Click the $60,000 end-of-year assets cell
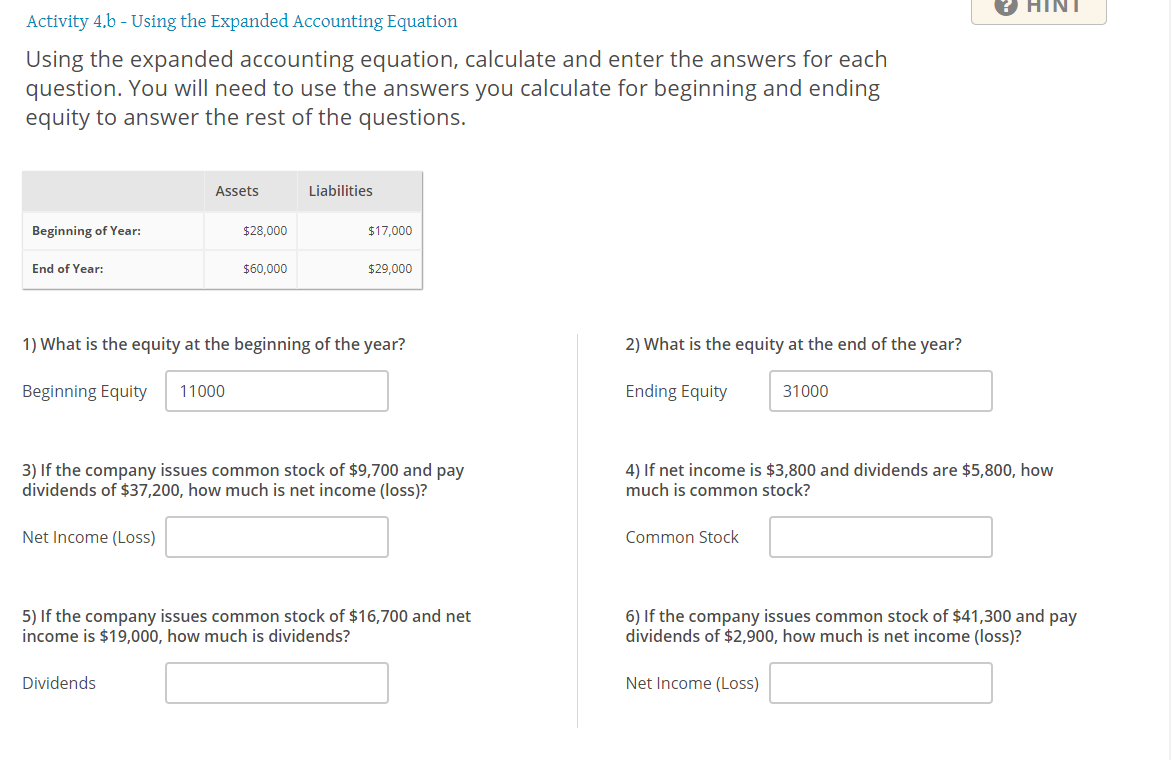1171x760 pixels. click(x=266, y=268)
